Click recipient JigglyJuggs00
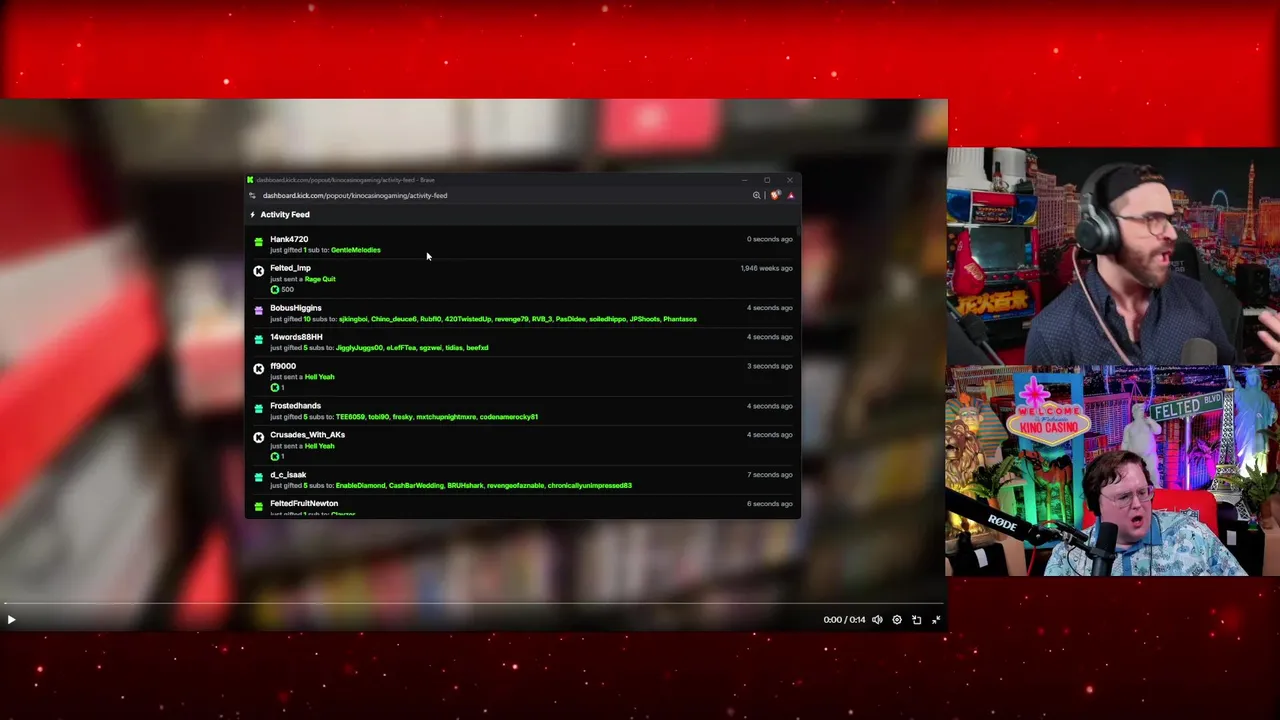 (x=359, y=348)
